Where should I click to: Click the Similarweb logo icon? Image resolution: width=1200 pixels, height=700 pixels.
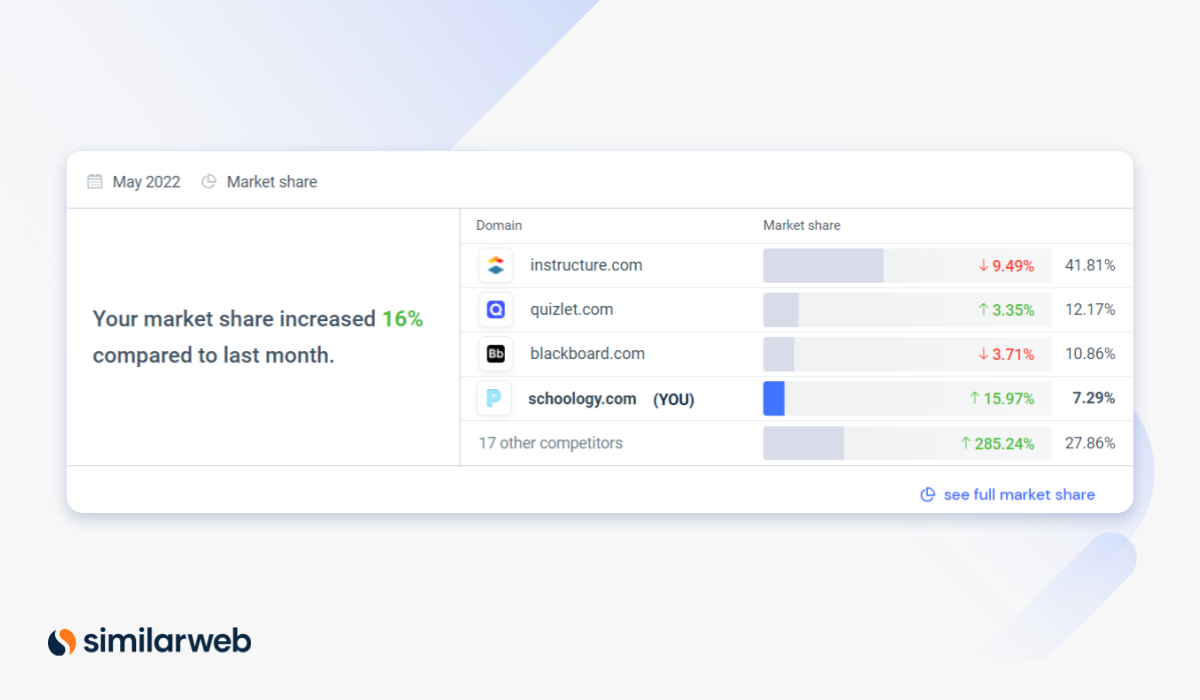pyautogui.click(x=62, y=641)
